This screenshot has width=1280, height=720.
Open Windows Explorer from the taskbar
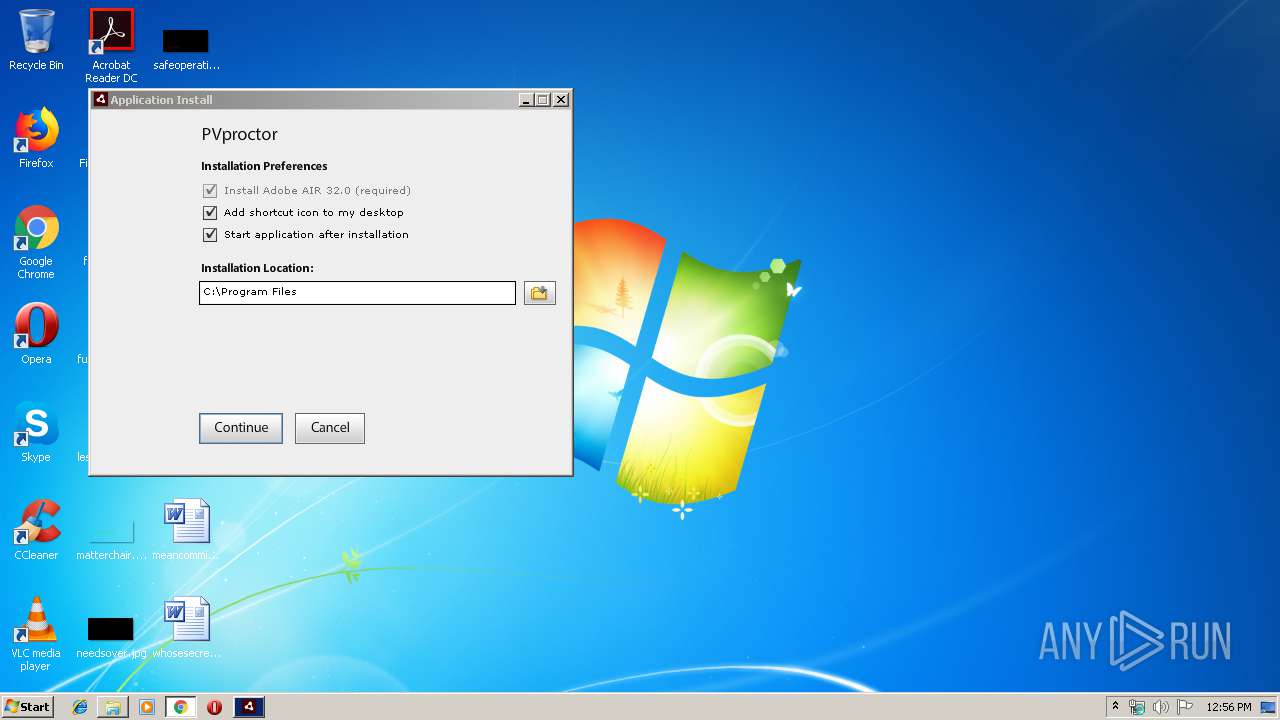113,707
